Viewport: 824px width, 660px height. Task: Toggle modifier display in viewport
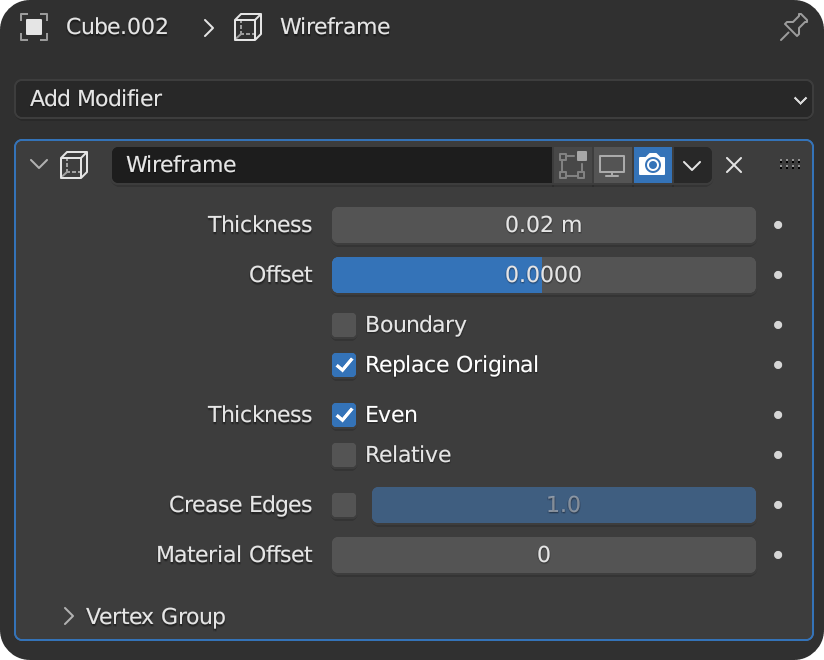click(x=612, y=165)
